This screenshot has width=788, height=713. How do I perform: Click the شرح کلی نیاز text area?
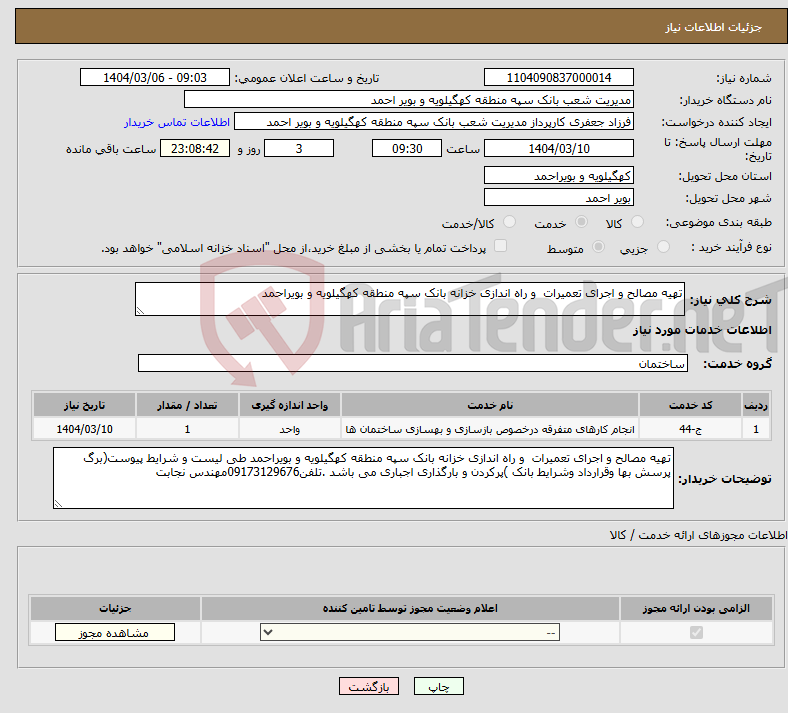[410, 299]
